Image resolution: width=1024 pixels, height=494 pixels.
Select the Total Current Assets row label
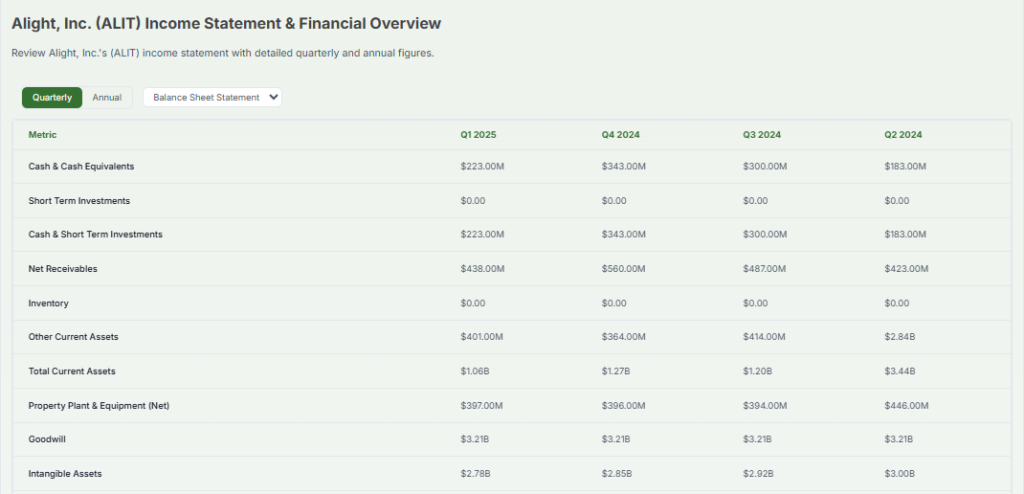tap(72, 370)
